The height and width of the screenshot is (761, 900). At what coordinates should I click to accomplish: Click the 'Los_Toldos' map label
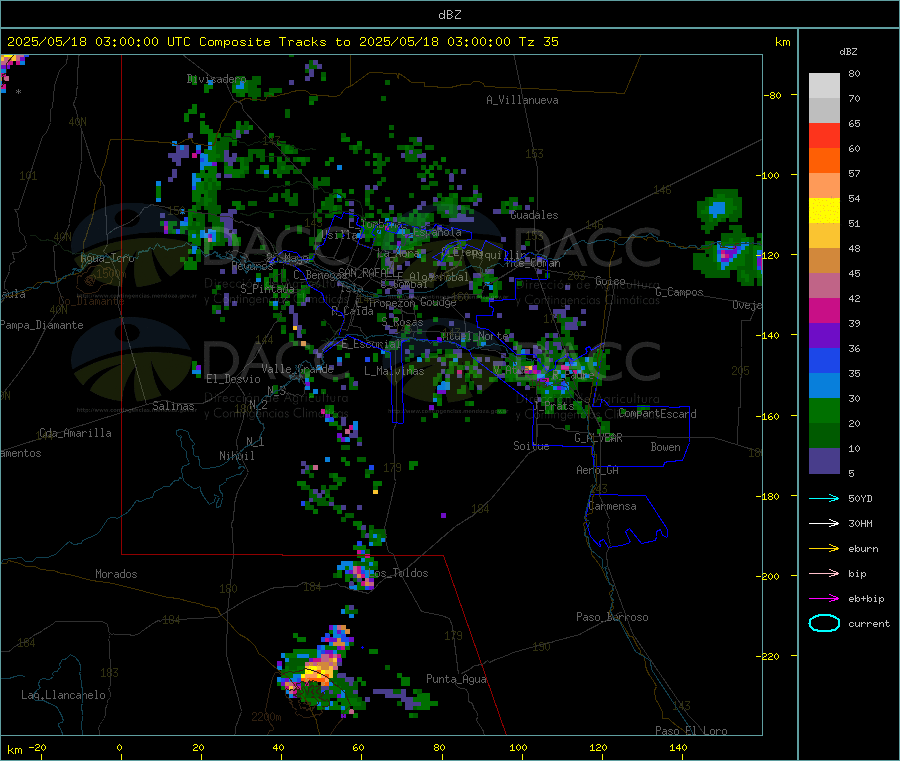click(x=399, y=573)
